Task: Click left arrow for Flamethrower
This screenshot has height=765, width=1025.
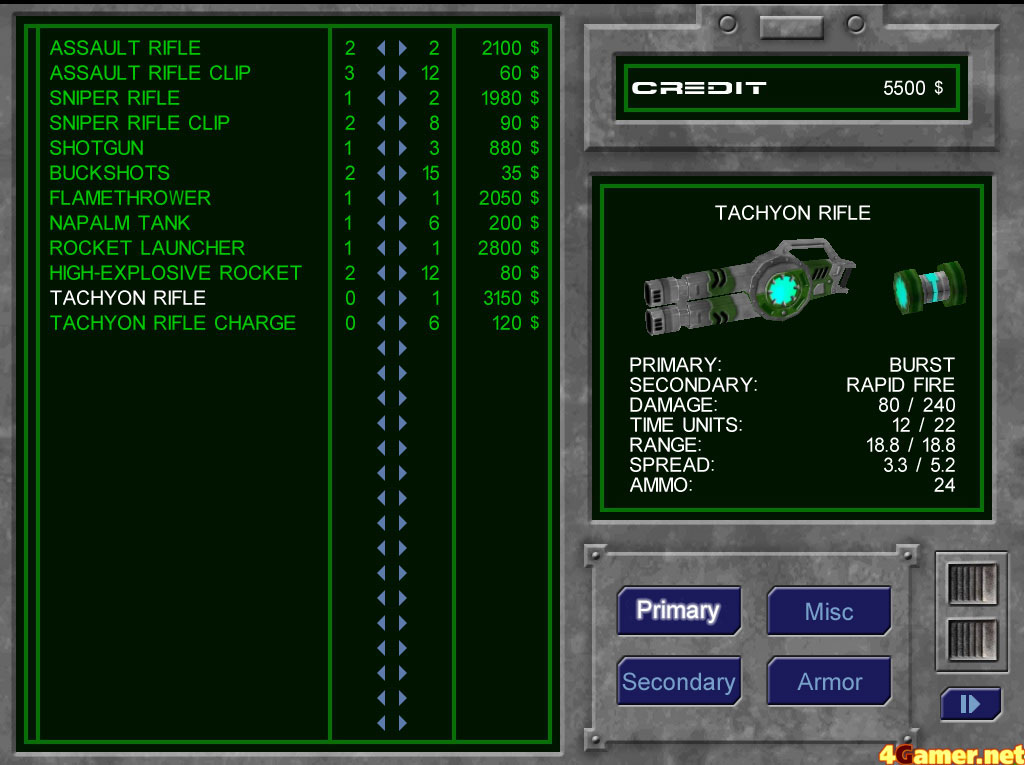Action: 381,198
